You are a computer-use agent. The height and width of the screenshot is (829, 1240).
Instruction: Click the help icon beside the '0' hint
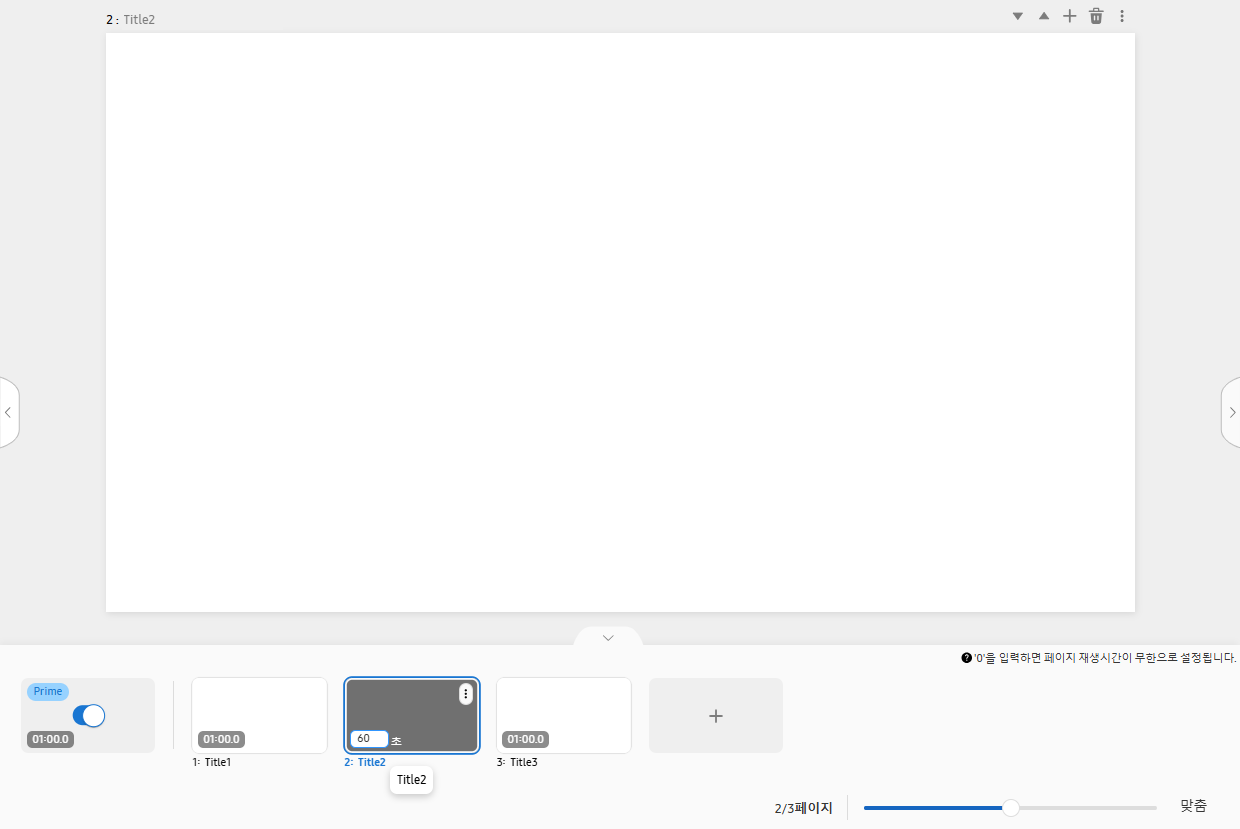966,658
